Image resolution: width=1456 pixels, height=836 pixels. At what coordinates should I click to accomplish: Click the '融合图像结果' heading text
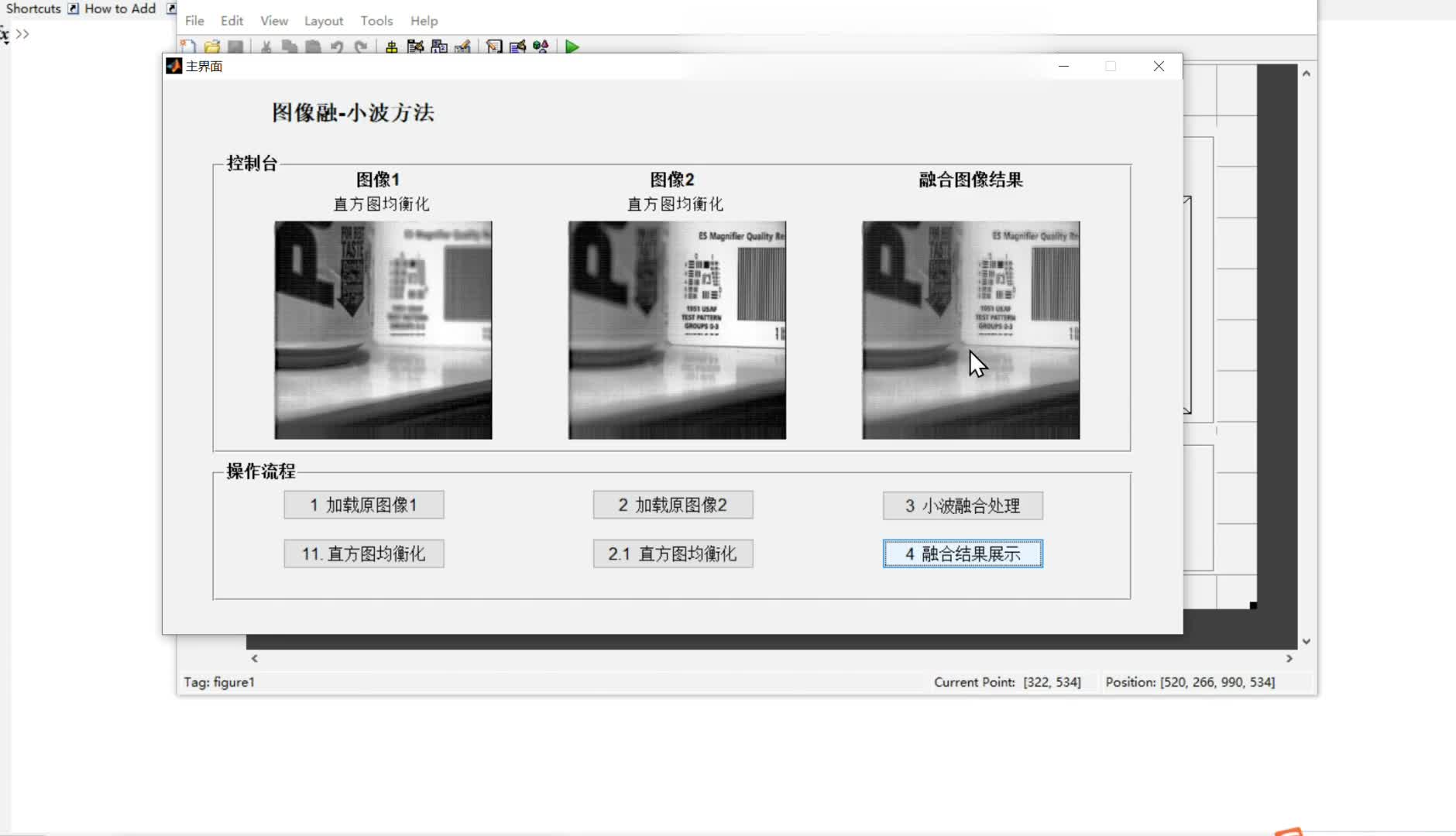click(x=971, y=180)
